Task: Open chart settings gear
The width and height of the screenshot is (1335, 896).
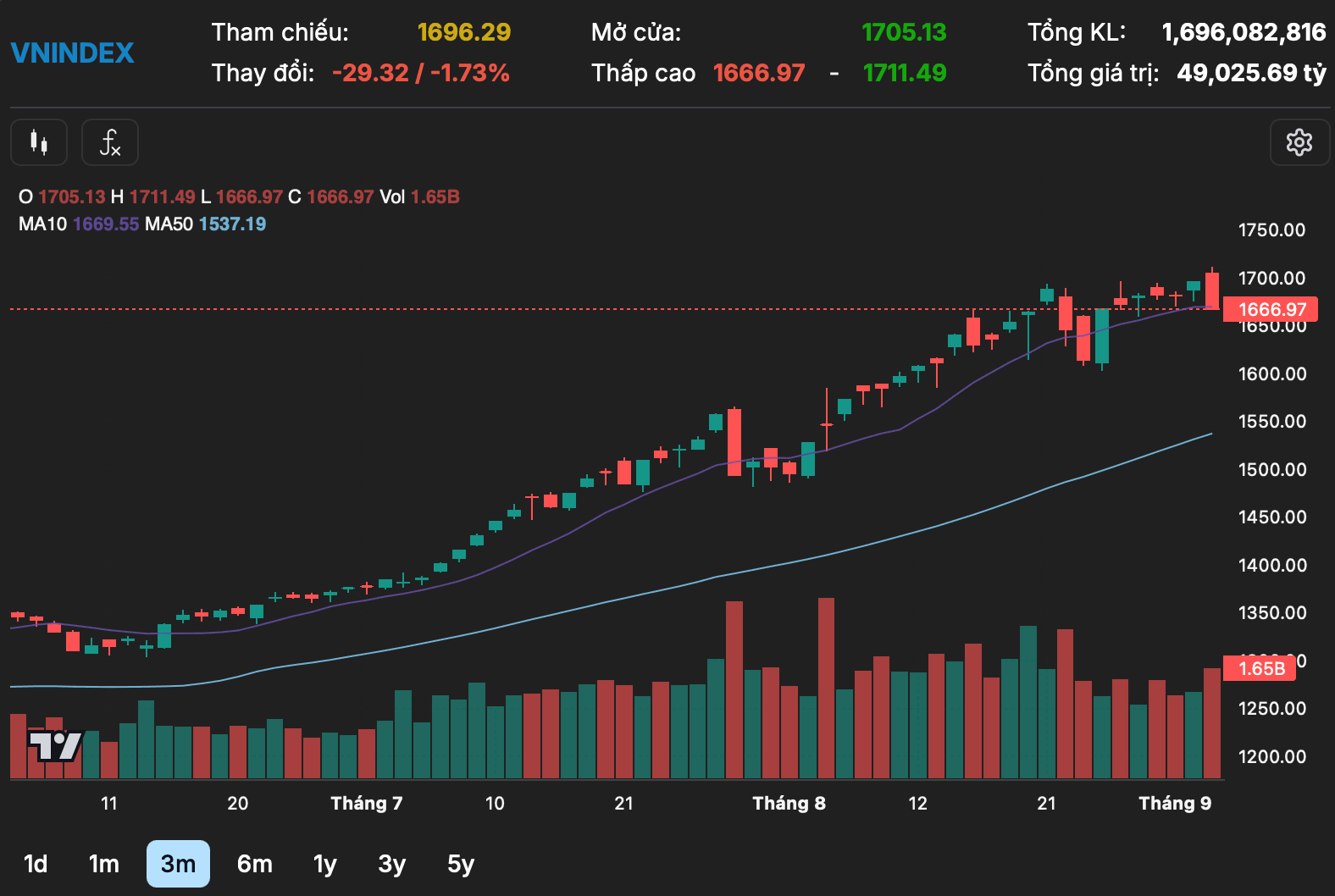Action: tap(1299, 142)
